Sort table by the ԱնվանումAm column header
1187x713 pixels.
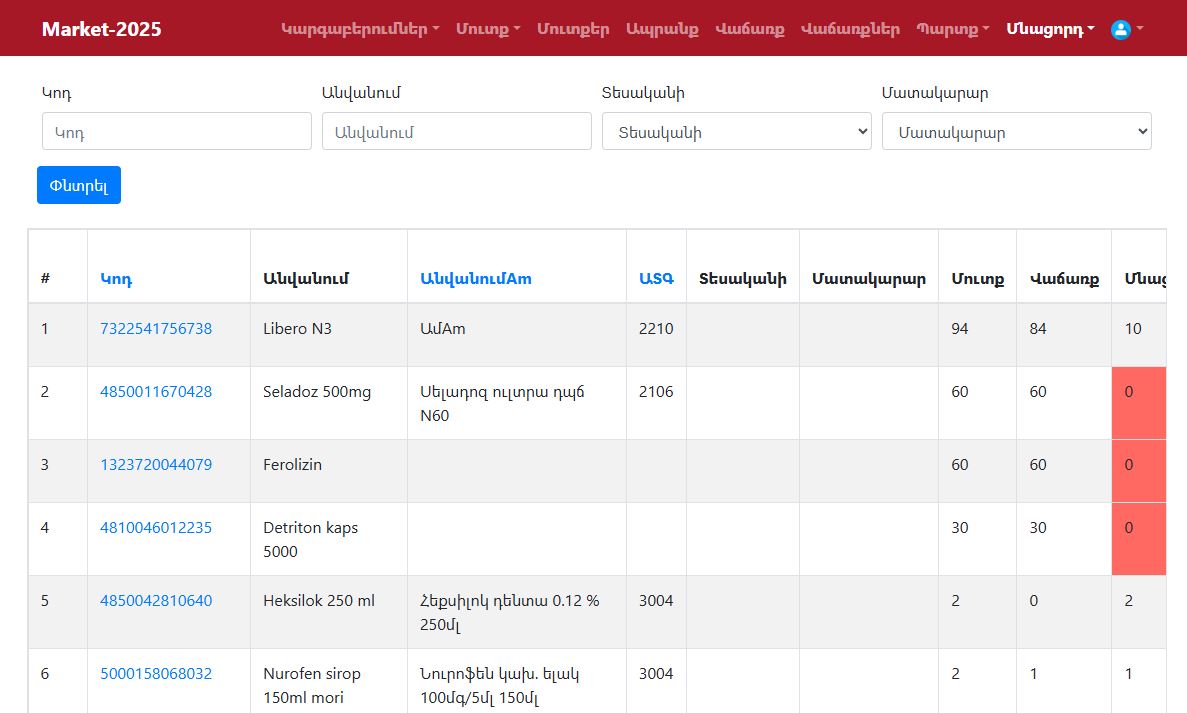(476, 279)
